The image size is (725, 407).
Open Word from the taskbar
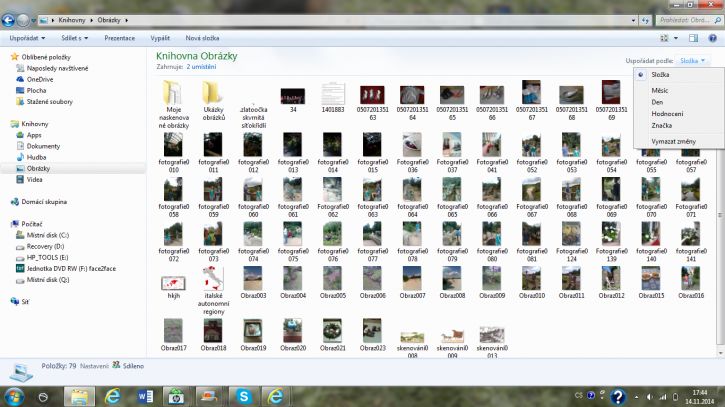click(x=145, y=397)
